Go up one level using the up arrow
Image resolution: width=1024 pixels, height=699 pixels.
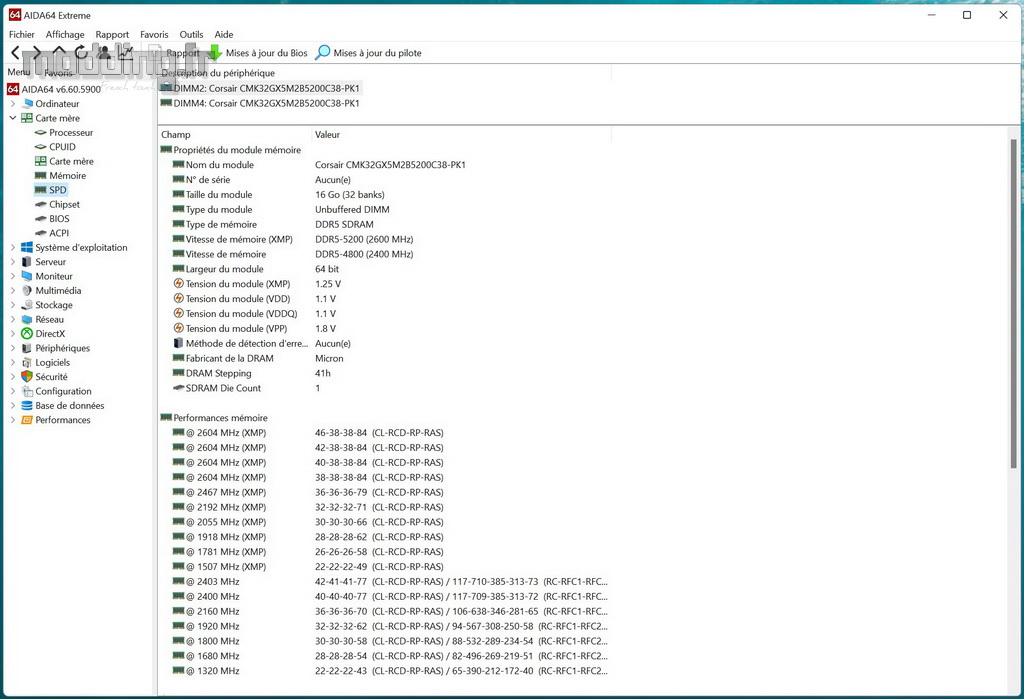tap(59, 51)
